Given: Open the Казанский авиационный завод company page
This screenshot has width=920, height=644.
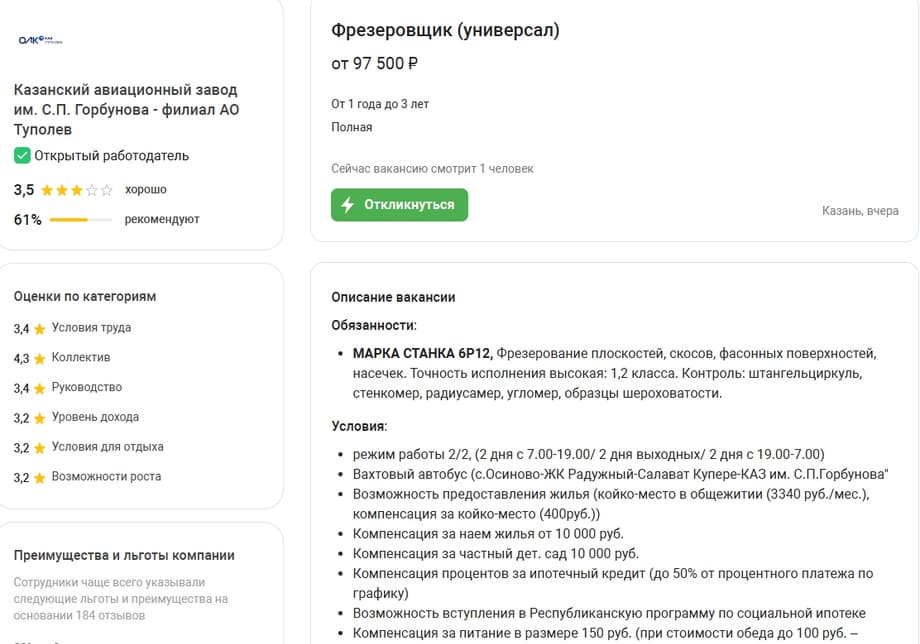Looking at the screenshot, I should pos(126,110).
